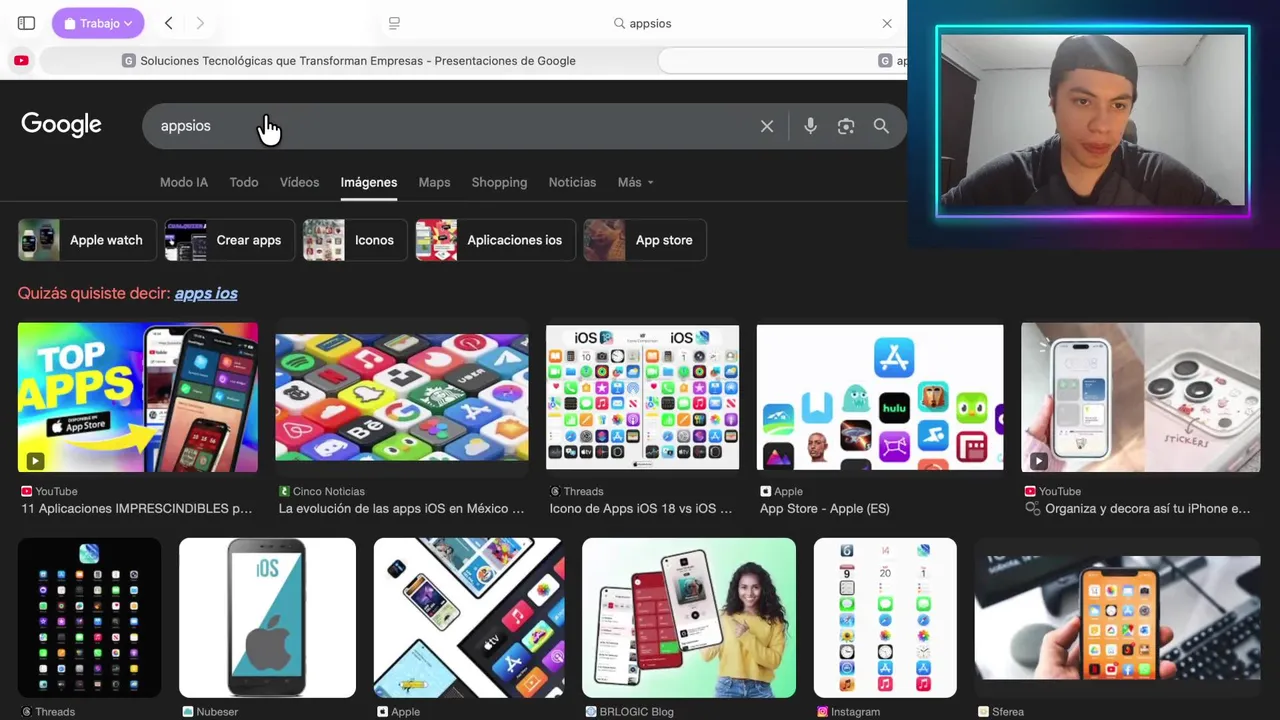Select the Apple watch filter chip
1280x720 pixels.
87,240
